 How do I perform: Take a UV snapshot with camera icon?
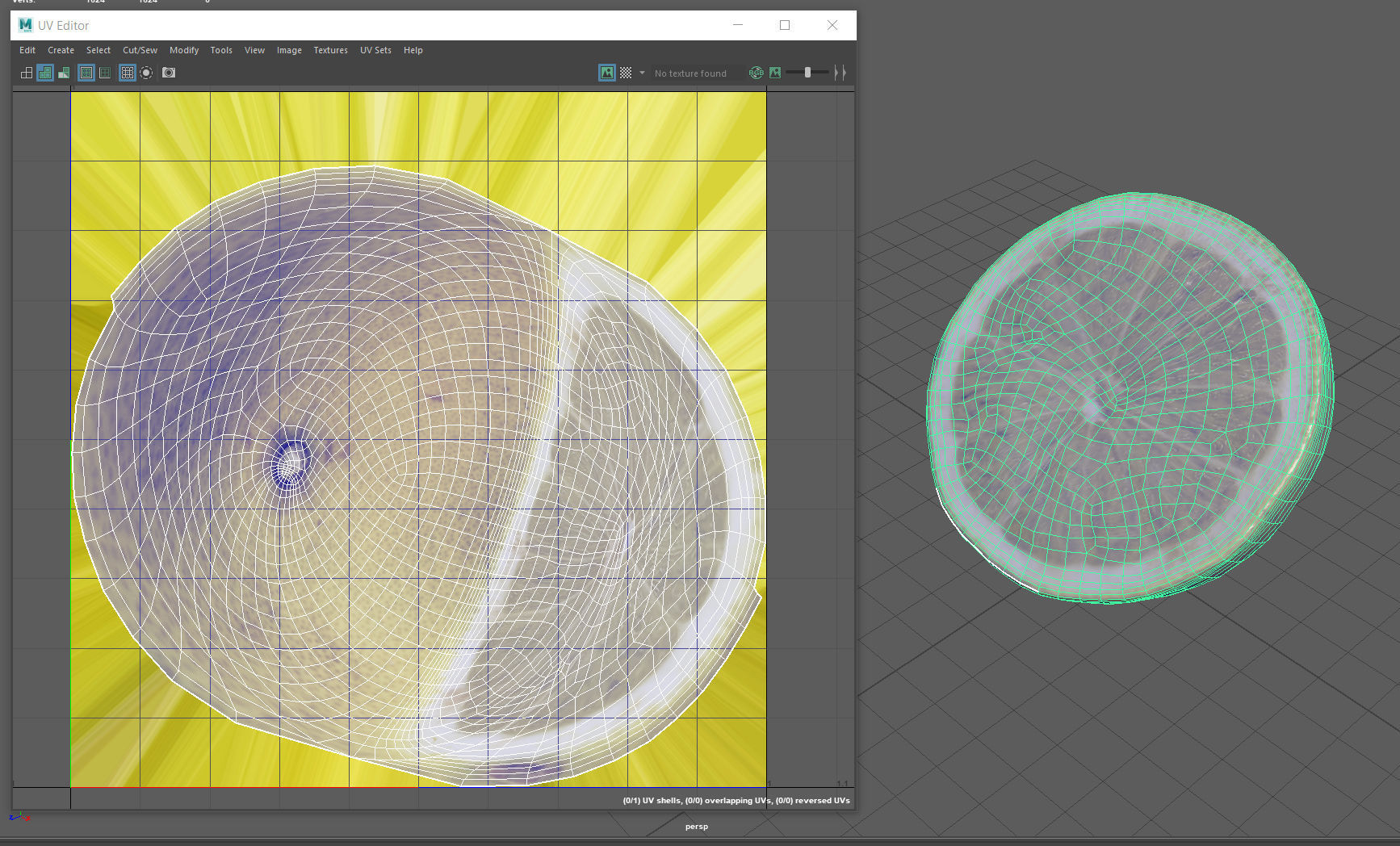tap(169, 73)
